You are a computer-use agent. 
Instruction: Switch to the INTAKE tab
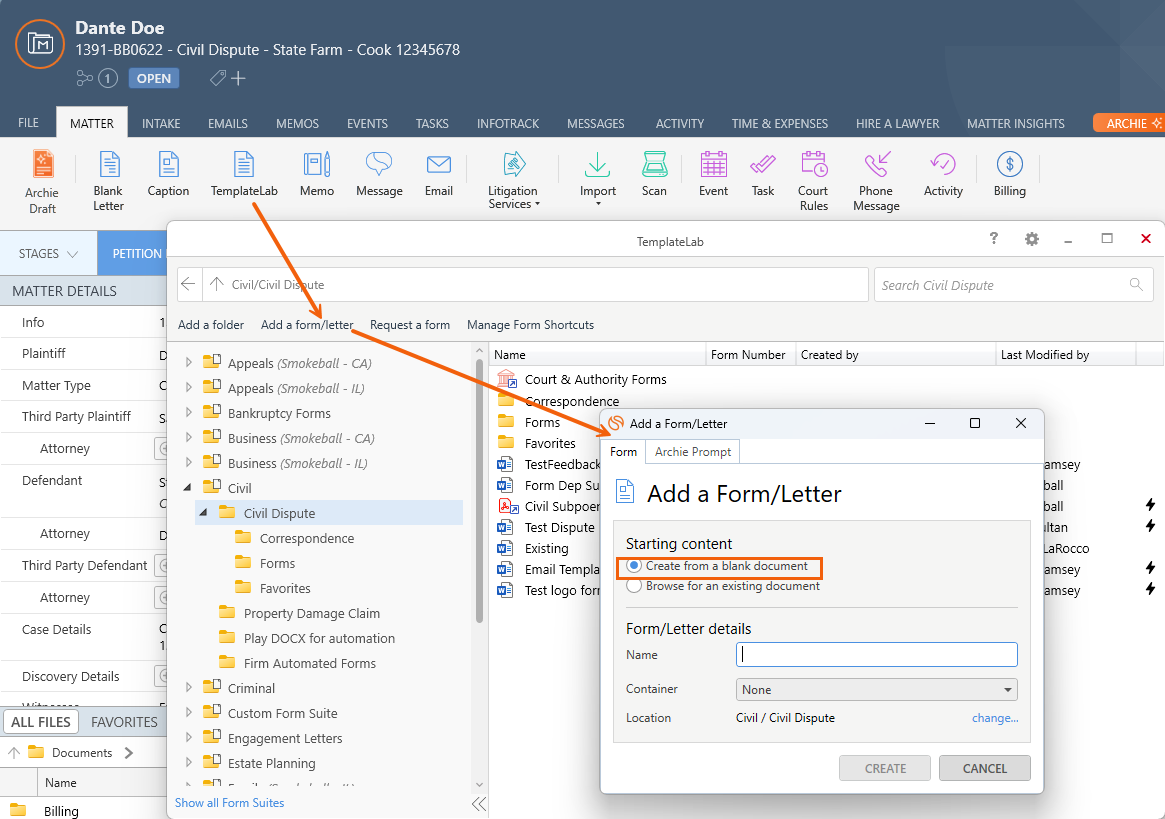coord(161,123)
